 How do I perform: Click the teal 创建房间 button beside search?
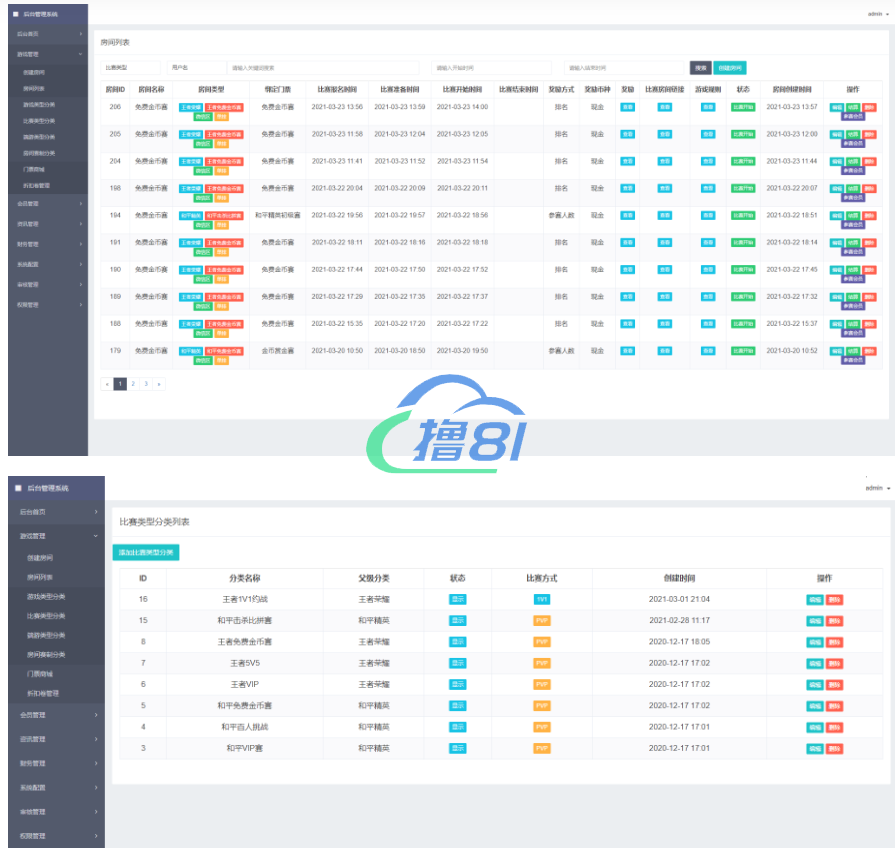730,68
